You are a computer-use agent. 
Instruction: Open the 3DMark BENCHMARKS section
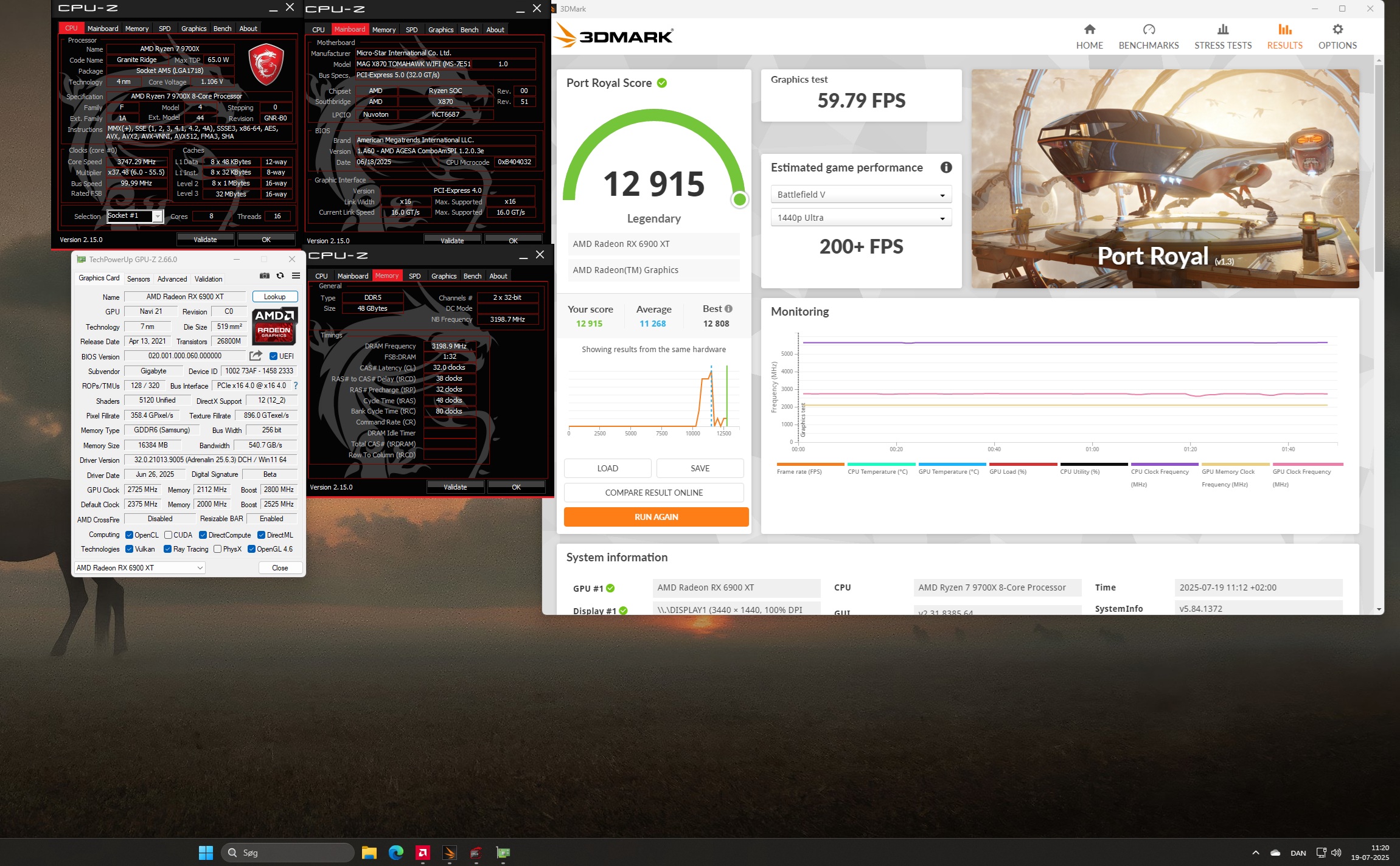point(1148,36)
